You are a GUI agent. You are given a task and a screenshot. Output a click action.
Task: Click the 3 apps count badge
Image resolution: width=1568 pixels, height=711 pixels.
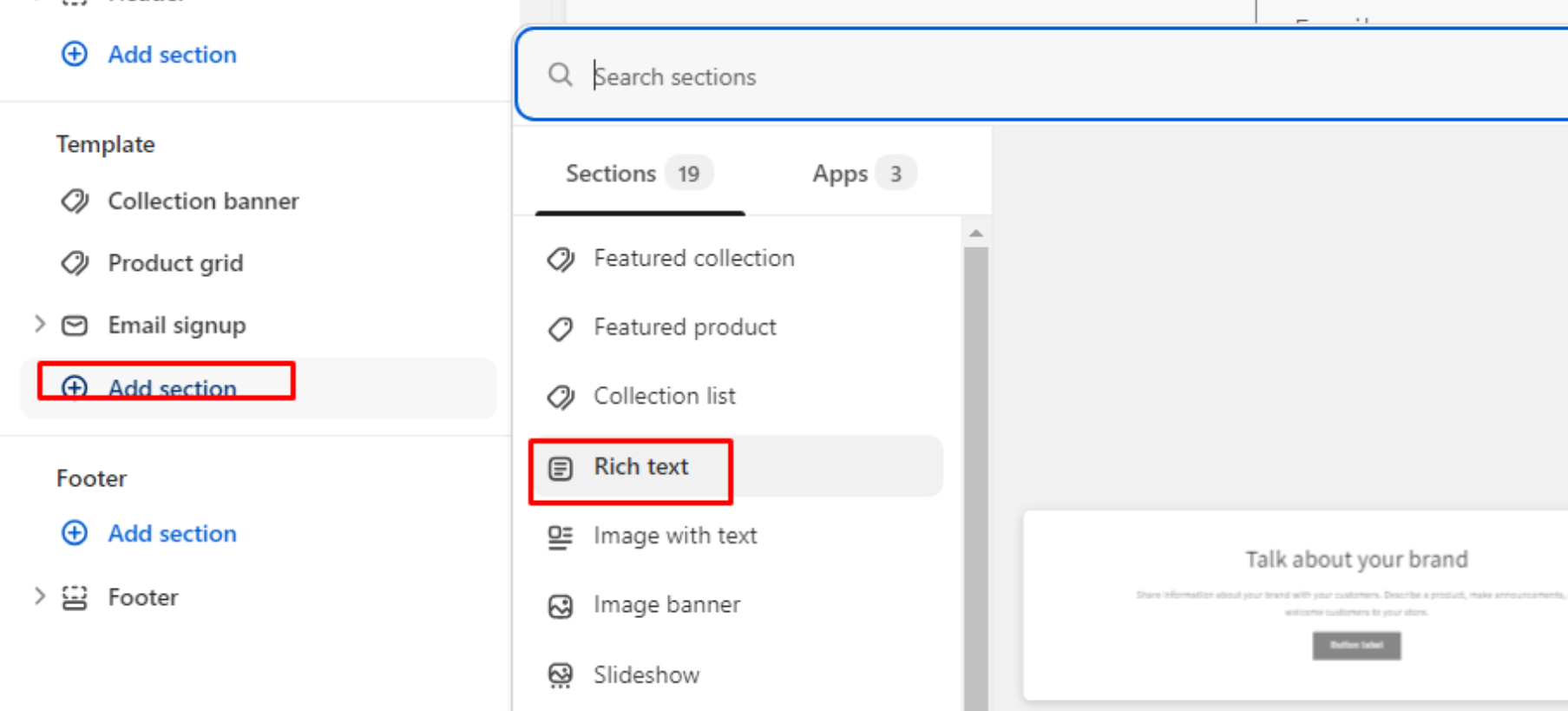click(x=896, y=174)
